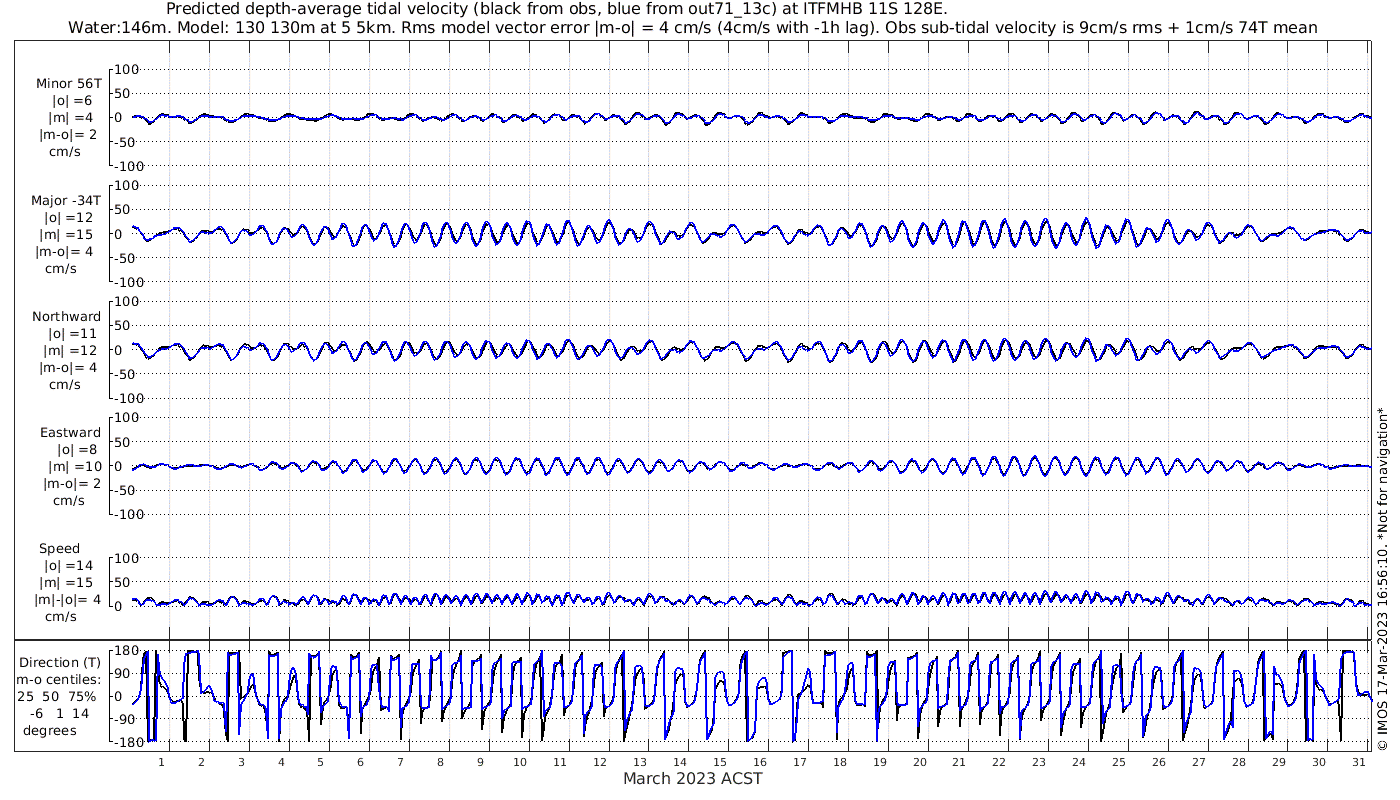Select "|m-o|= 4" in the Major -34T panel
Screen dimensions: 1400x800
coord(66,251)
